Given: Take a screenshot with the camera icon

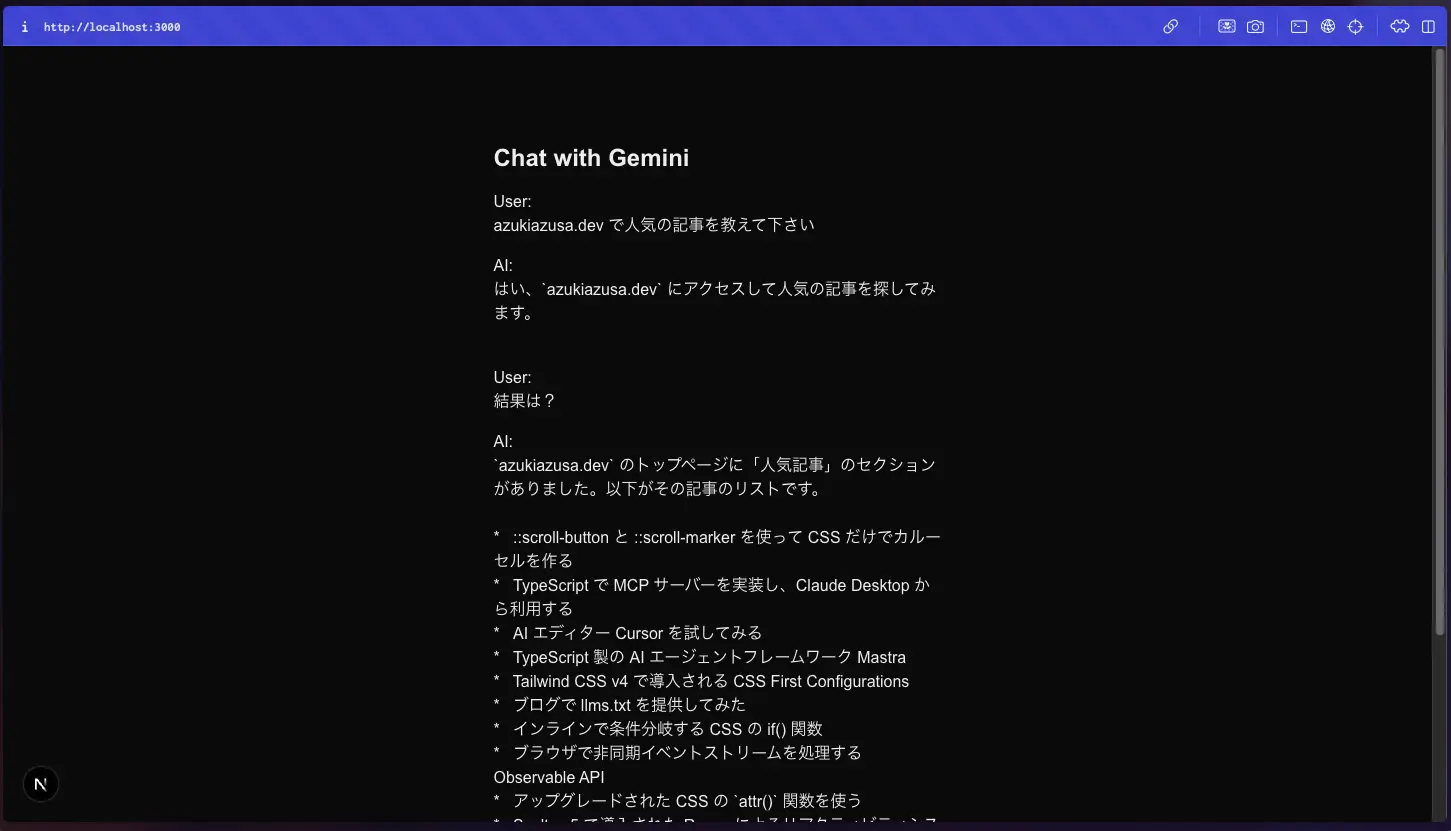Looking at the screenshot, I should (1255, 26).
